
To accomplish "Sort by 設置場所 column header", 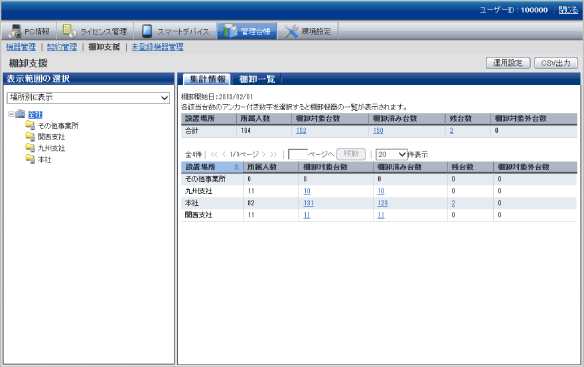I will [212, 167].
